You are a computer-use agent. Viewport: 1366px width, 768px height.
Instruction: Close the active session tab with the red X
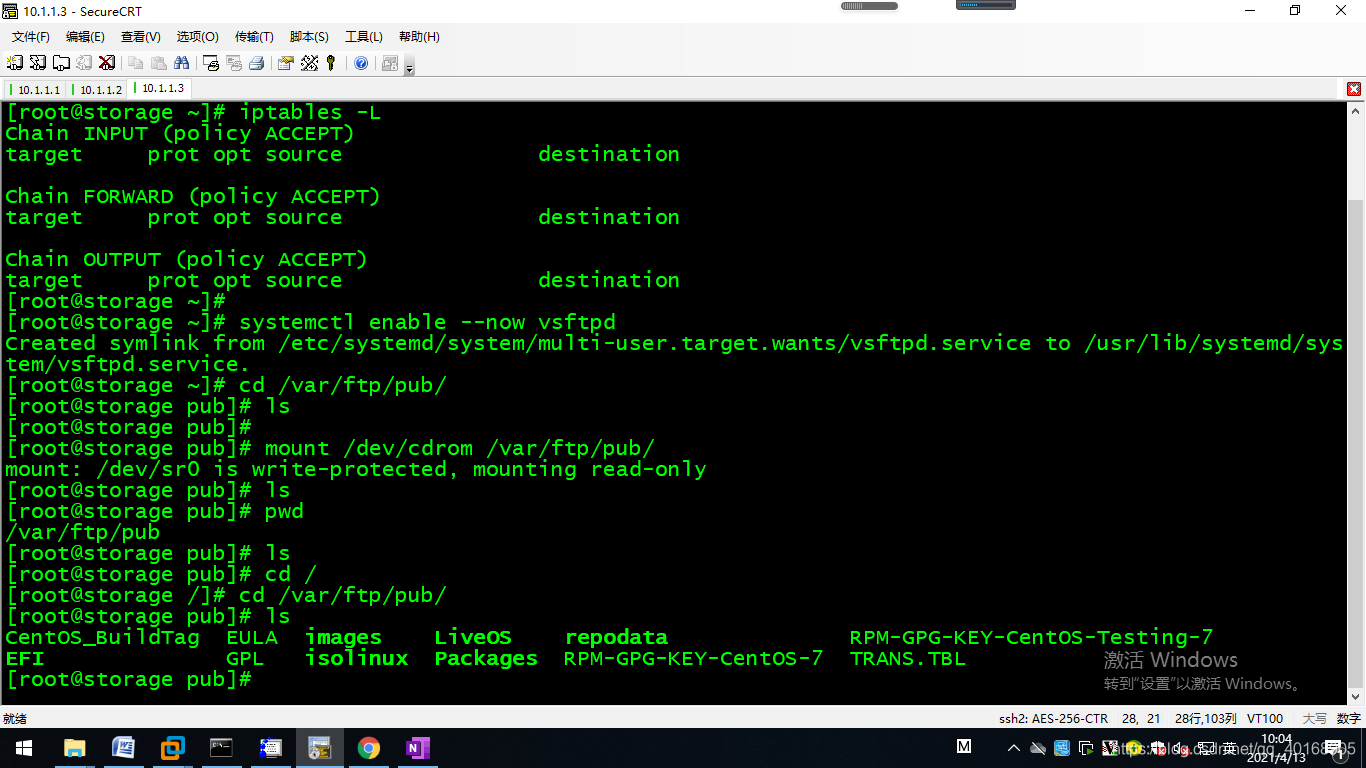tap(1354, 89)
